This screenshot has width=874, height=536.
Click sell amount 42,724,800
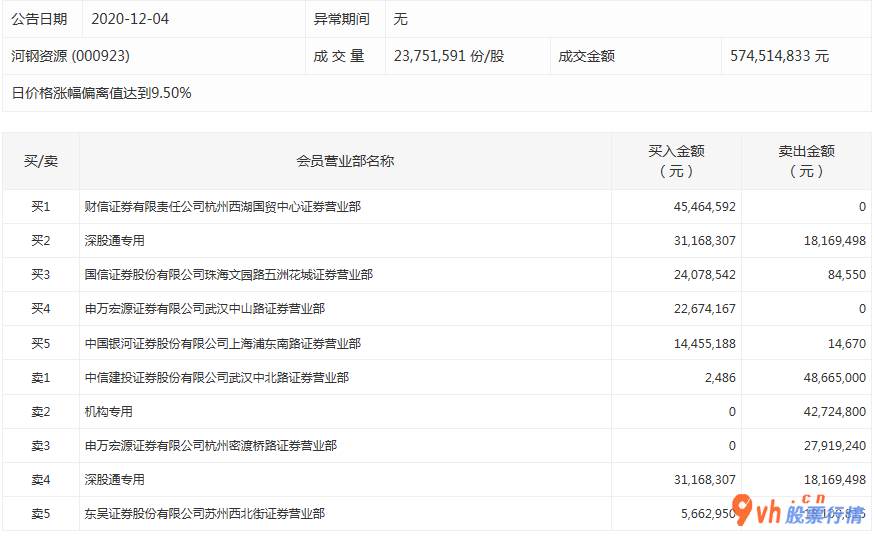(835, 412)
